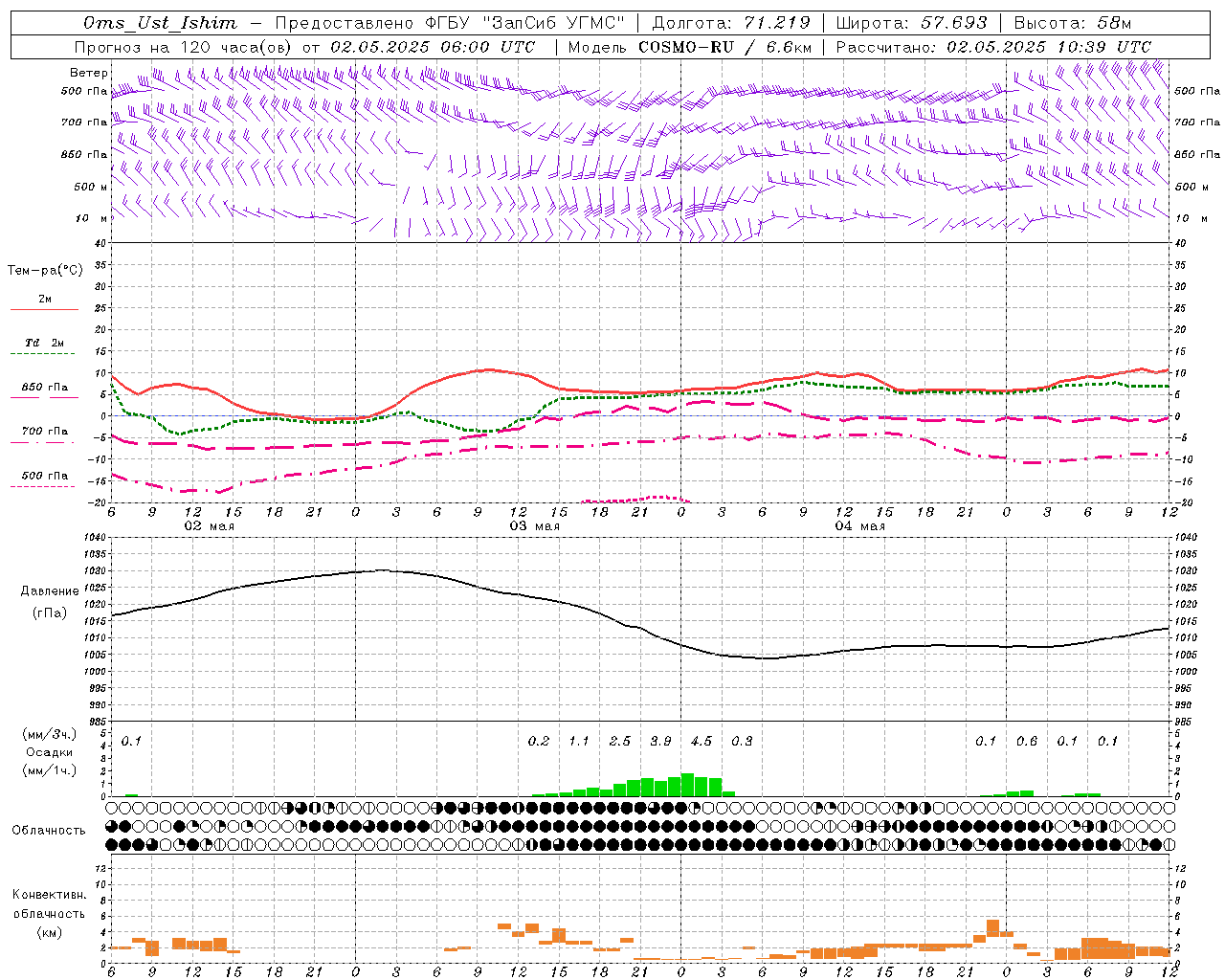Click the 700 гПа temperature legend entry
1225x980 pixels.
[x=45, y=432]
